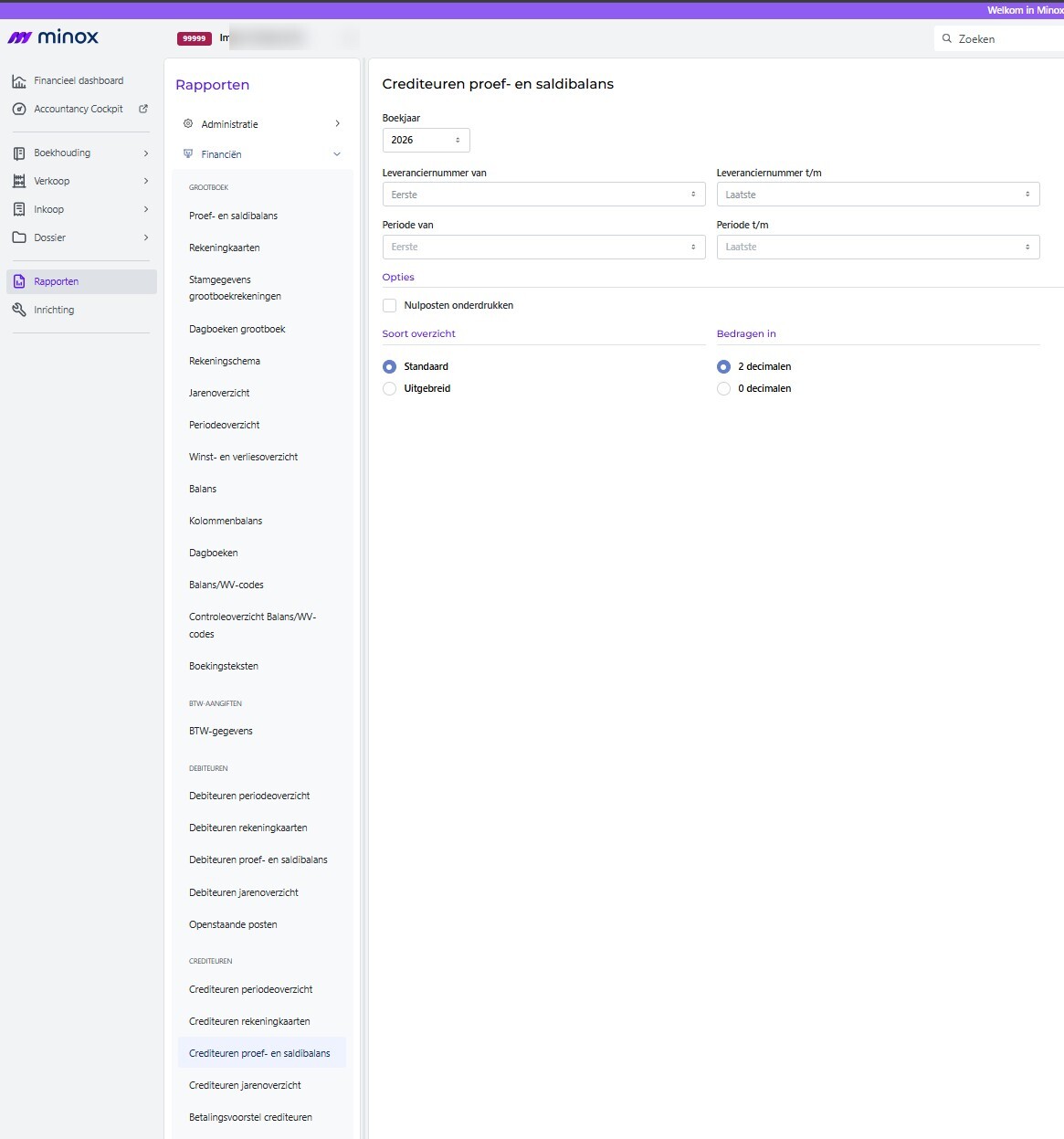Expand the Administratie section chevron
The height and width of the screenshot is (1139, 1064).
tap(338, 123)
